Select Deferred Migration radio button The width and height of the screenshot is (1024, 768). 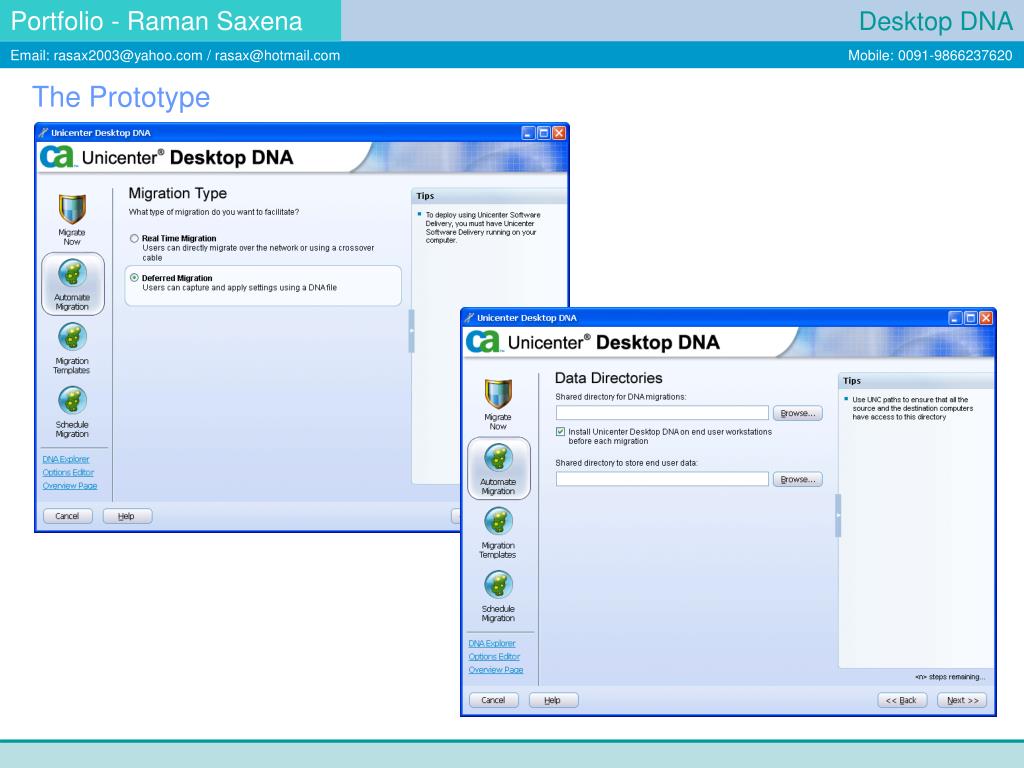(134, 278)
